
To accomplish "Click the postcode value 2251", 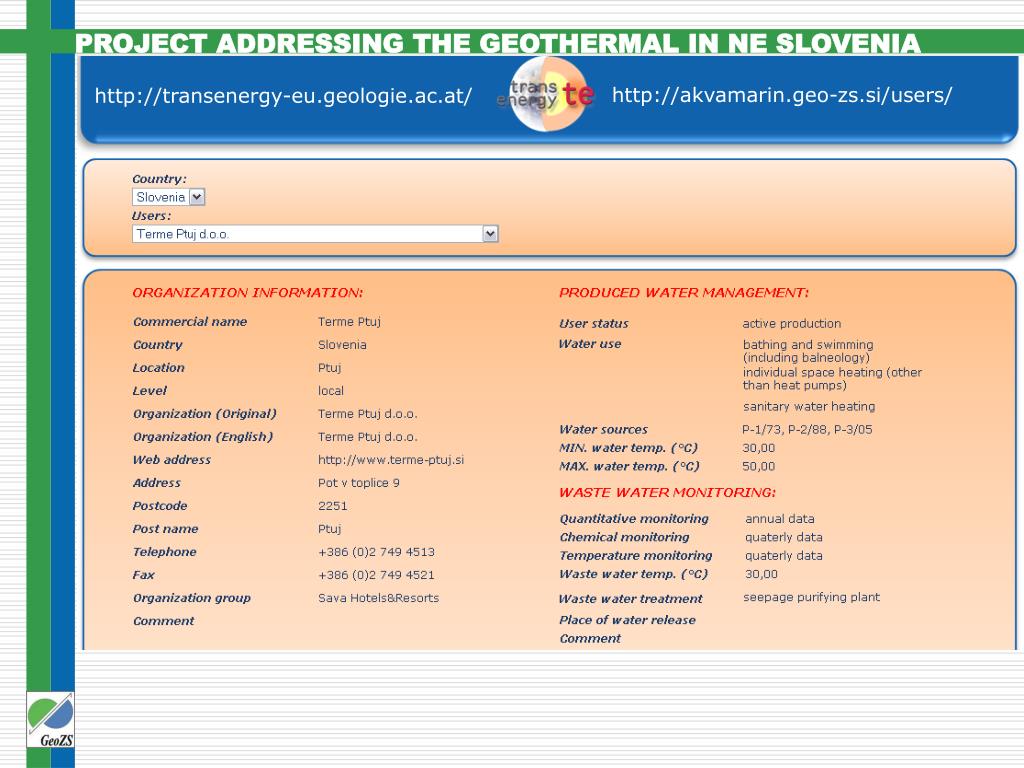I will click(332, 505).
